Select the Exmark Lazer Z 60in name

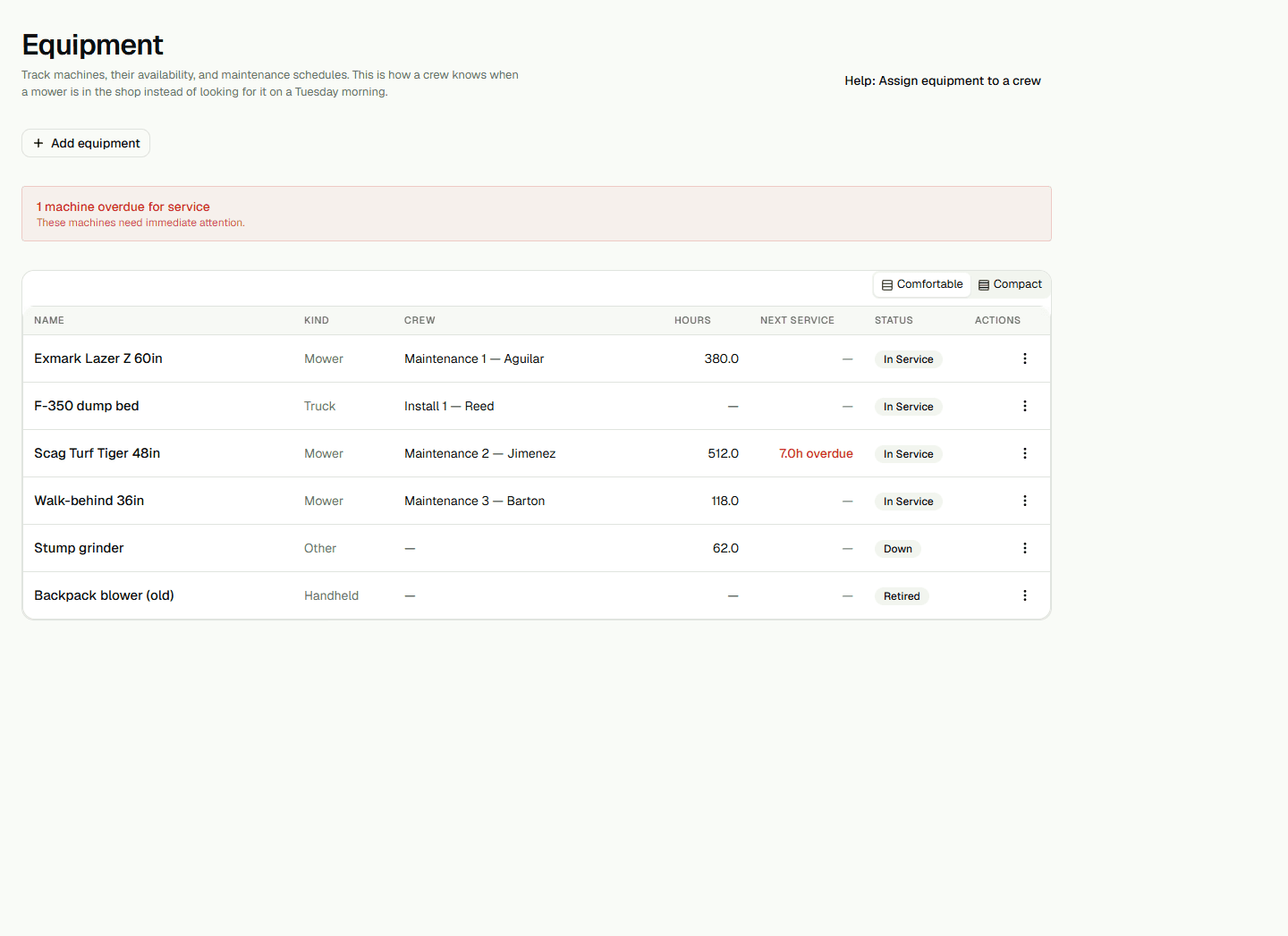tap(98, 358)
